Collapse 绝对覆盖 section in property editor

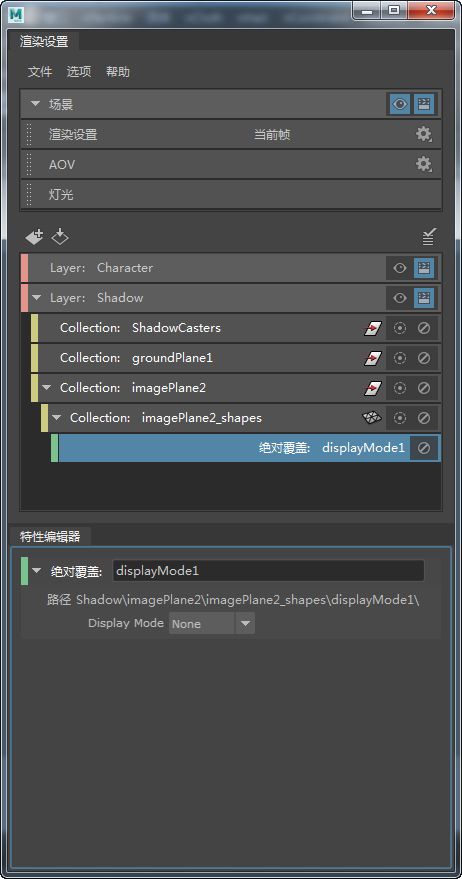coord(37,571)
